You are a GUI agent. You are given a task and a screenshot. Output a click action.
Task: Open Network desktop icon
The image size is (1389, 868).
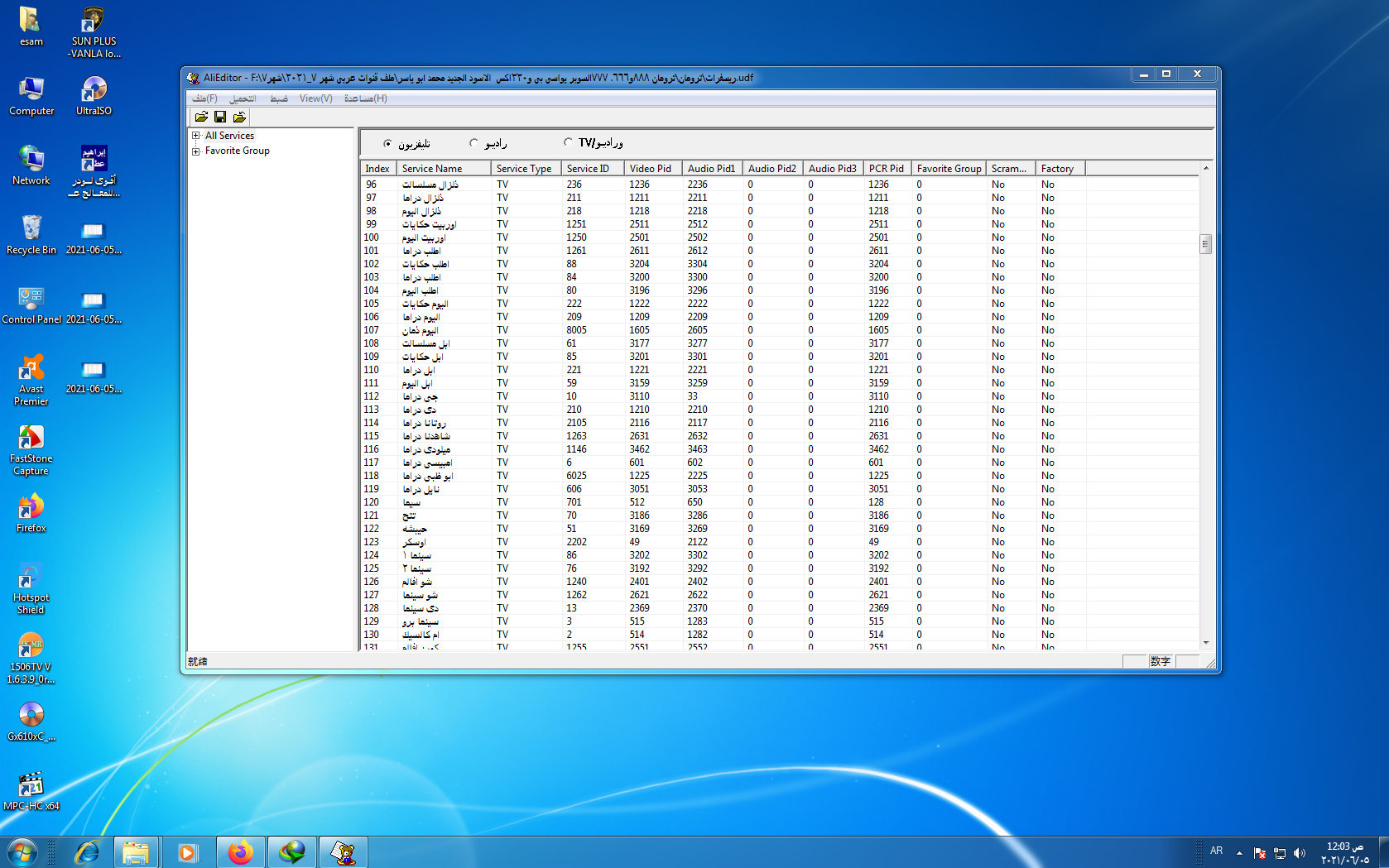click(x=31, y=165)
